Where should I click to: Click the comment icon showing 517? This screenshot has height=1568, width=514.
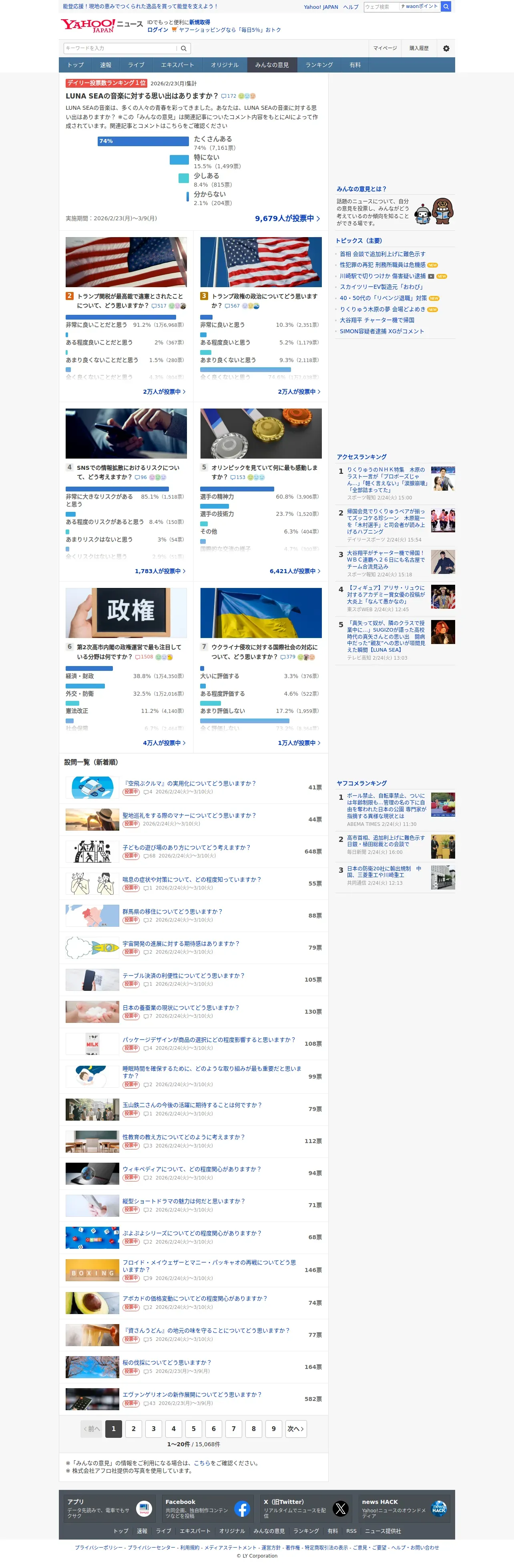(159, 306)
